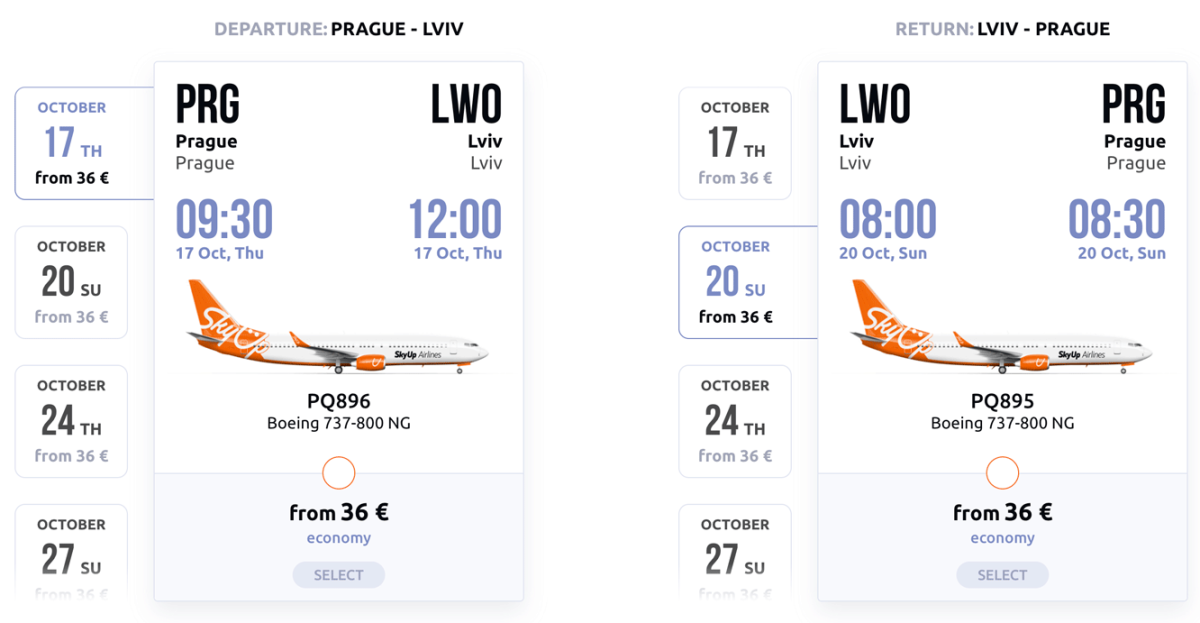Select October 27 return date card

pyautogui.click(x=735, y=555)
